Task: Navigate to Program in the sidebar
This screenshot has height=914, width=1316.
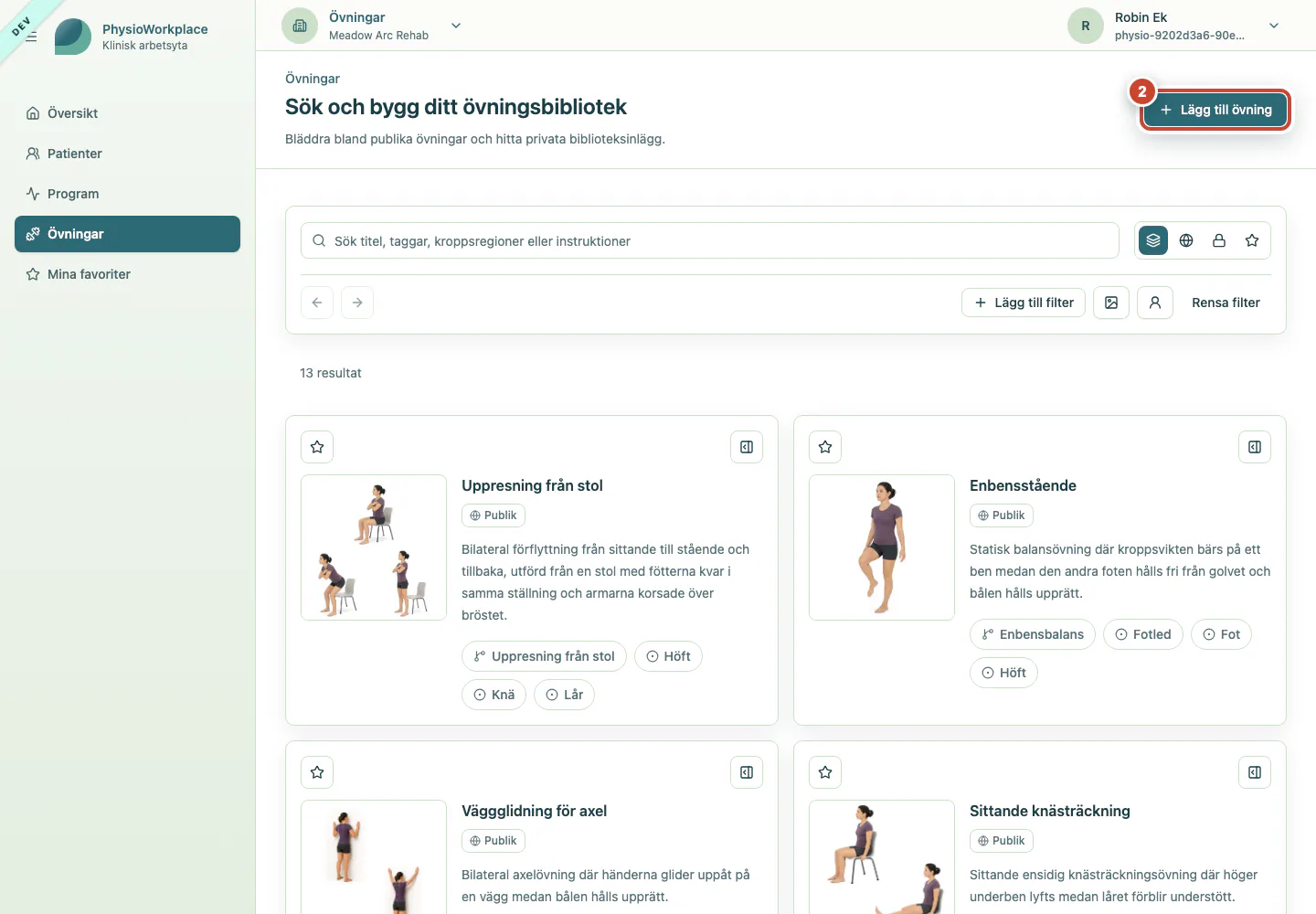Action: 127,194
